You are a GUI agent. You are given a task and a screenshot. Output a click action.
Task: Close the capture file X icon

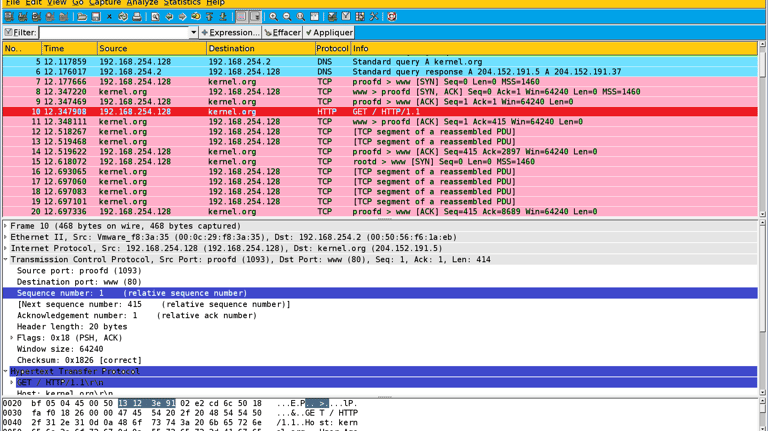point(109,17)
